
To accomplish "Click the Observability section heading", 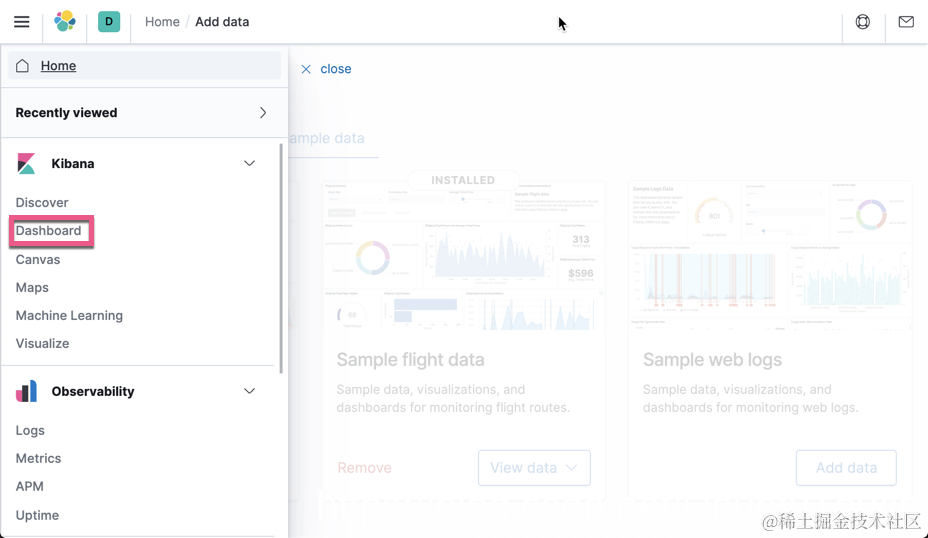I will click(93, 391).
